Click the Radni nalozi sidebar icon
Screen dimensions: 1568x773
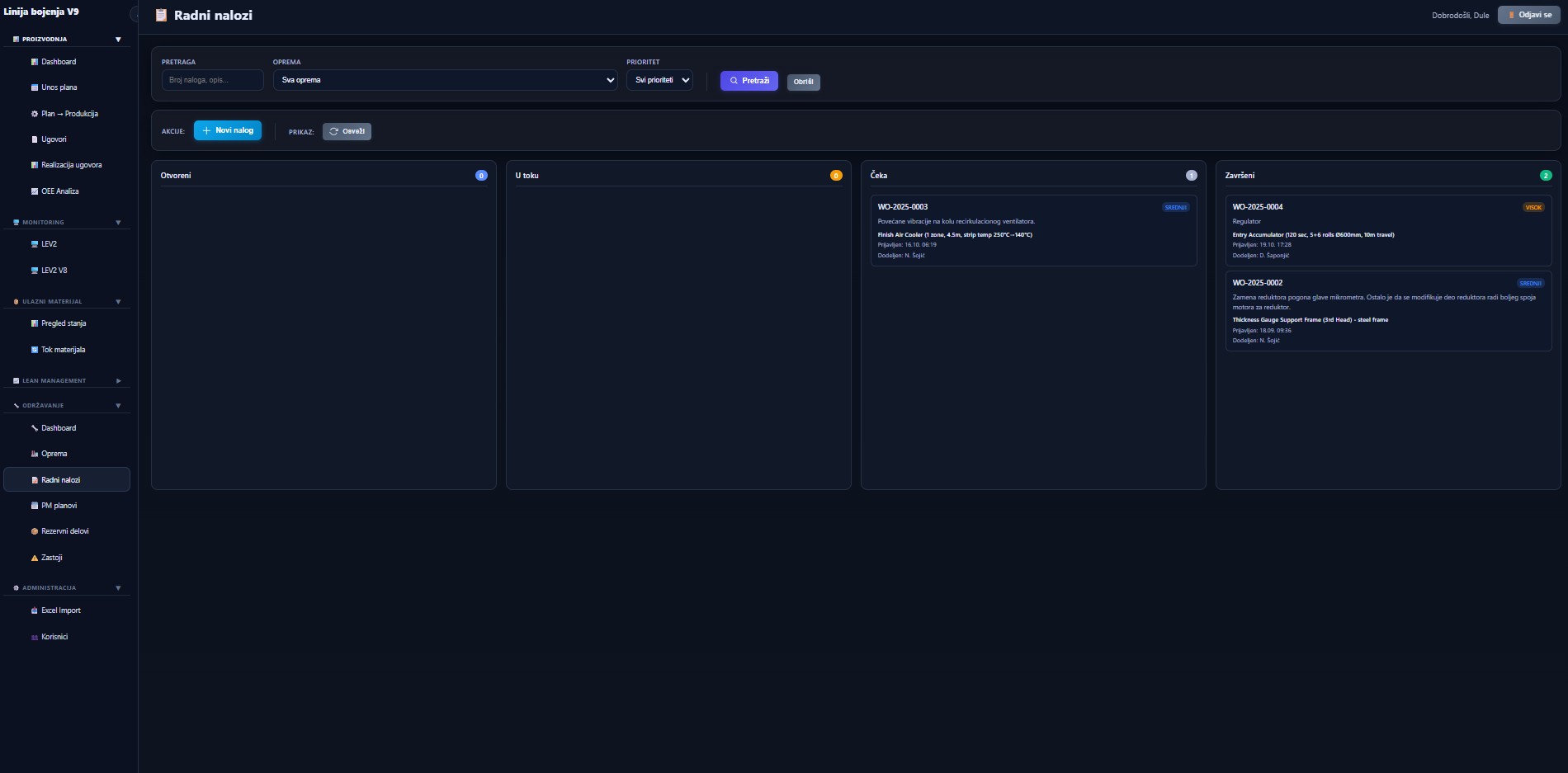pos(35,480)
